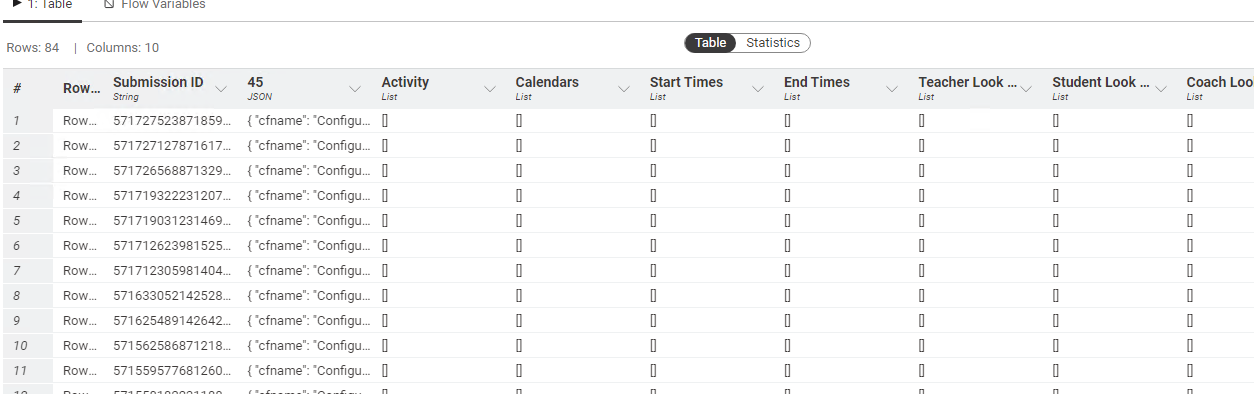1254x394 pixels.
Task: Switch to the 1: Table tab
Action: (x=42, y=5)
